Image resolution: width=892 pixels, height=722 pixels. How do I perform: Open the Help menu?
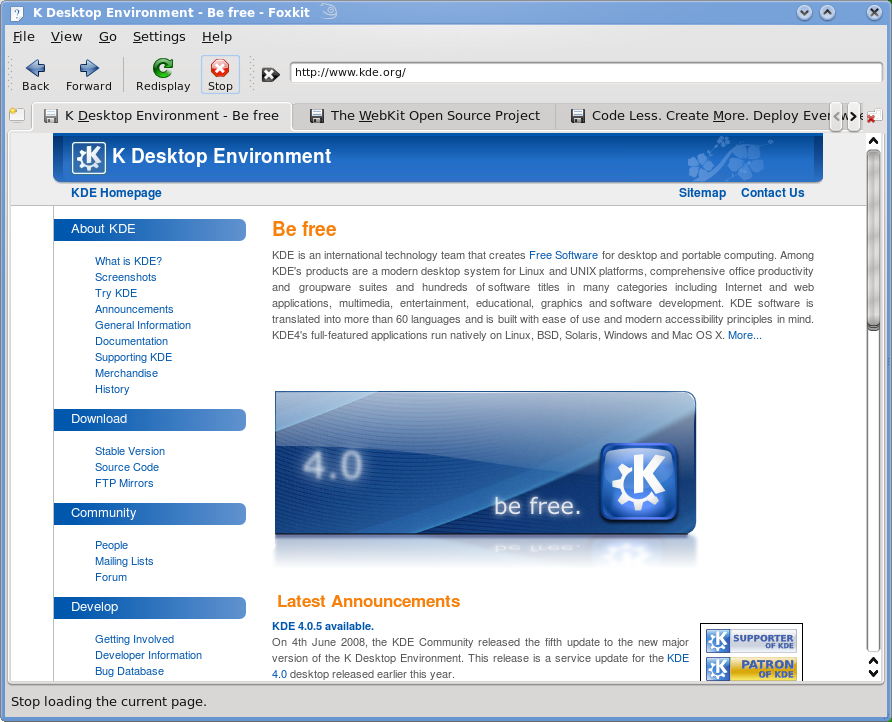(x=217, y=37)
